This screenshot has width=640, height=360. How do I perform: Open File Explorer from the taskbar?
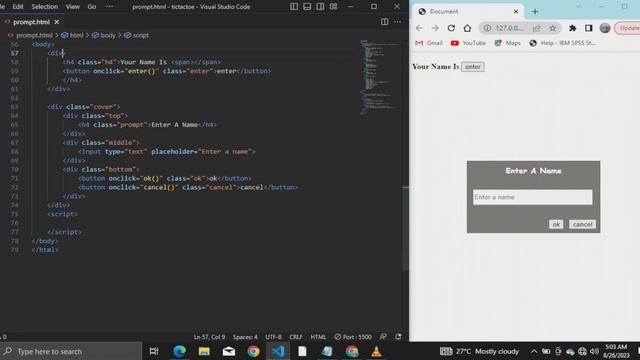tap(204, 351)
